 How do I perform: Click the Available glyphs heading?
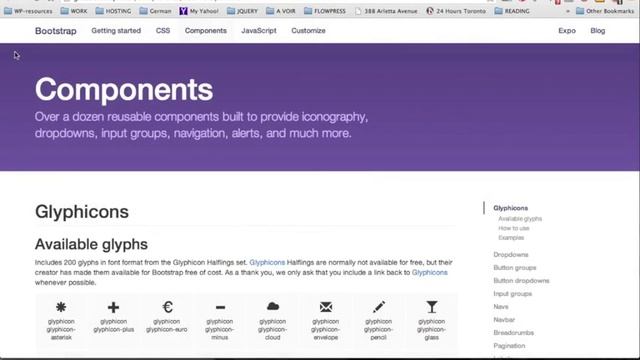click(91, 244)
